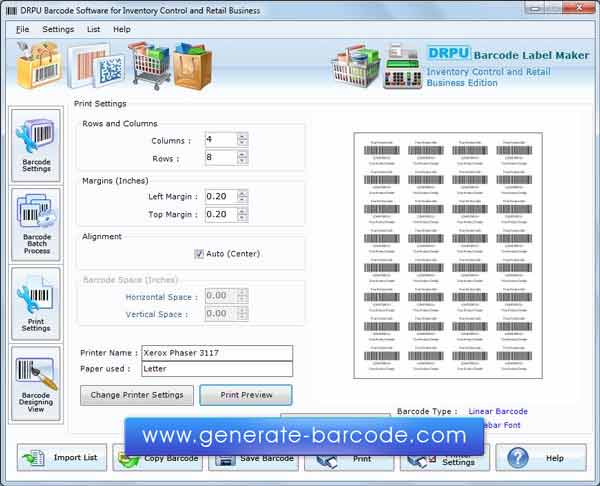Increase Columns value with spinner arrow
The image size is (600, 486).
[242, 136]
